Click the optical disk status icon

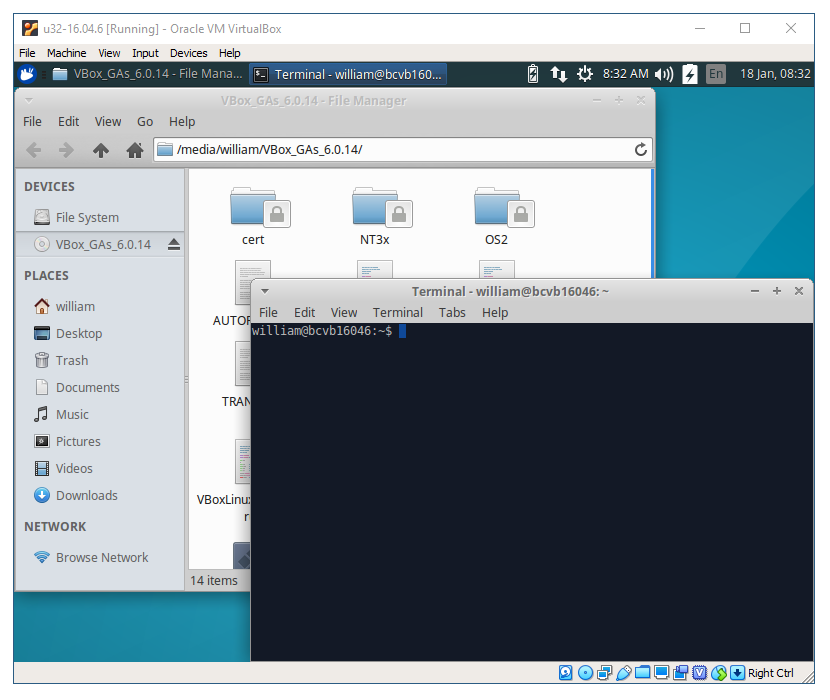tap(586, 673)
